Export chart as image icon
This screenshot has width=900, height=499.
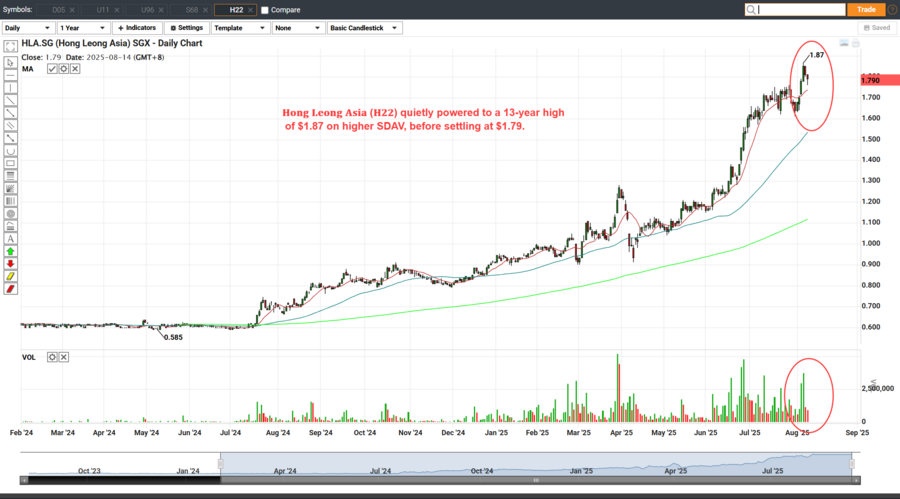coord(844,44)
